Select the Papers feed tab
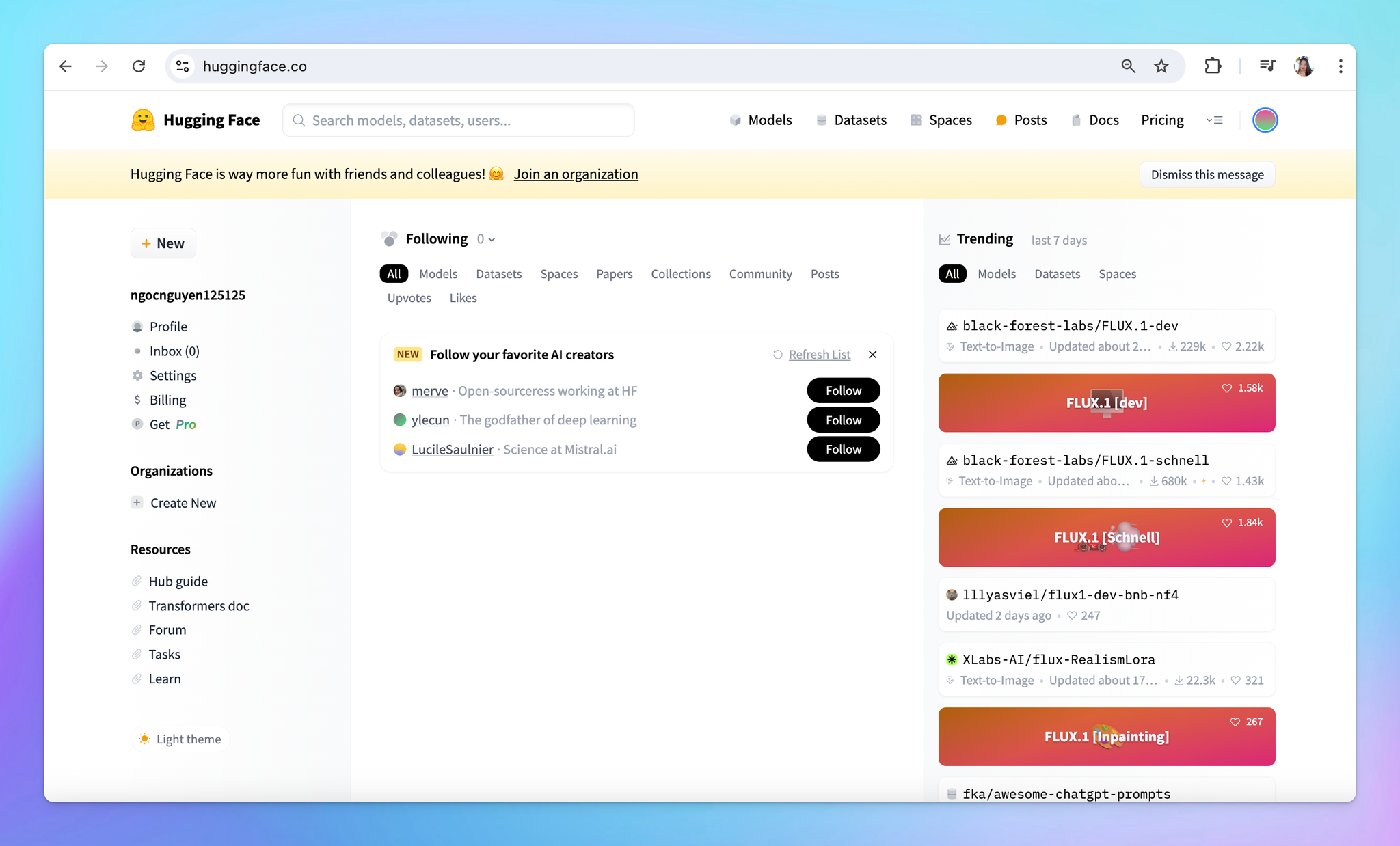The width and height of the screenshot is (1400, 846). [614, 274]
